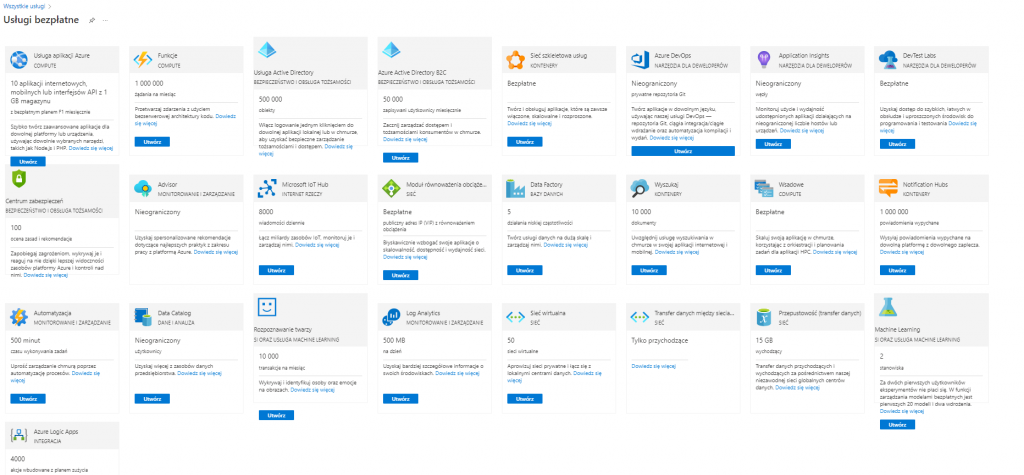Image resolution: width=1024 pixels, height=475 pixels.
Task: Click the Automatyzacja gear icon
Action: click(18, 318)
